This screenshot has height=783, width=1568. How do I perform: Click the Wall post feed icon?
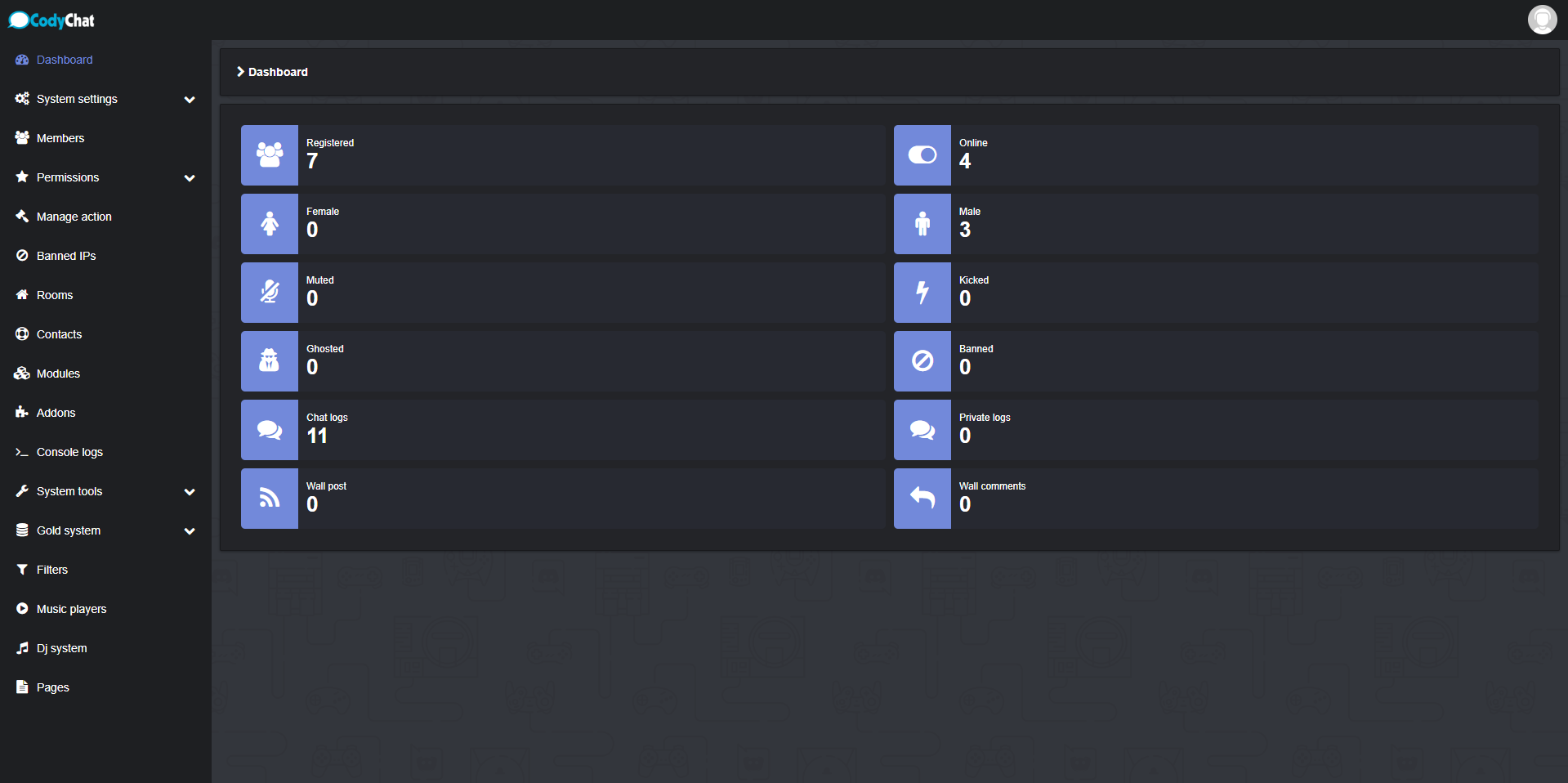(270, 499)
